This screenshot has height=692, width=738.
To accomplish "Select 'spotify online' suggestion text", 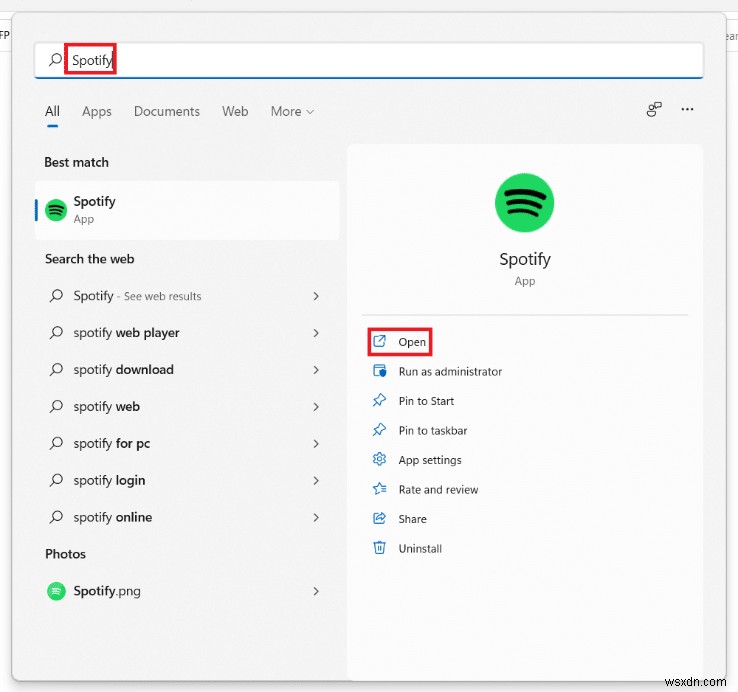I will point(112,517).
